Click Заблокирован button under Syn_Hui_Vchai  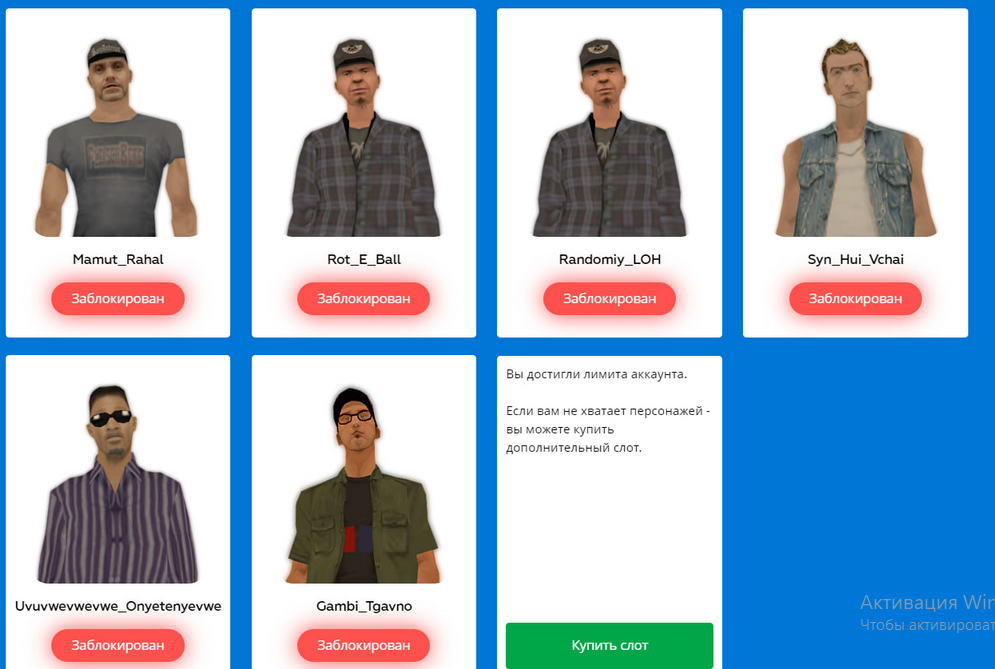[x=855, y=299]
